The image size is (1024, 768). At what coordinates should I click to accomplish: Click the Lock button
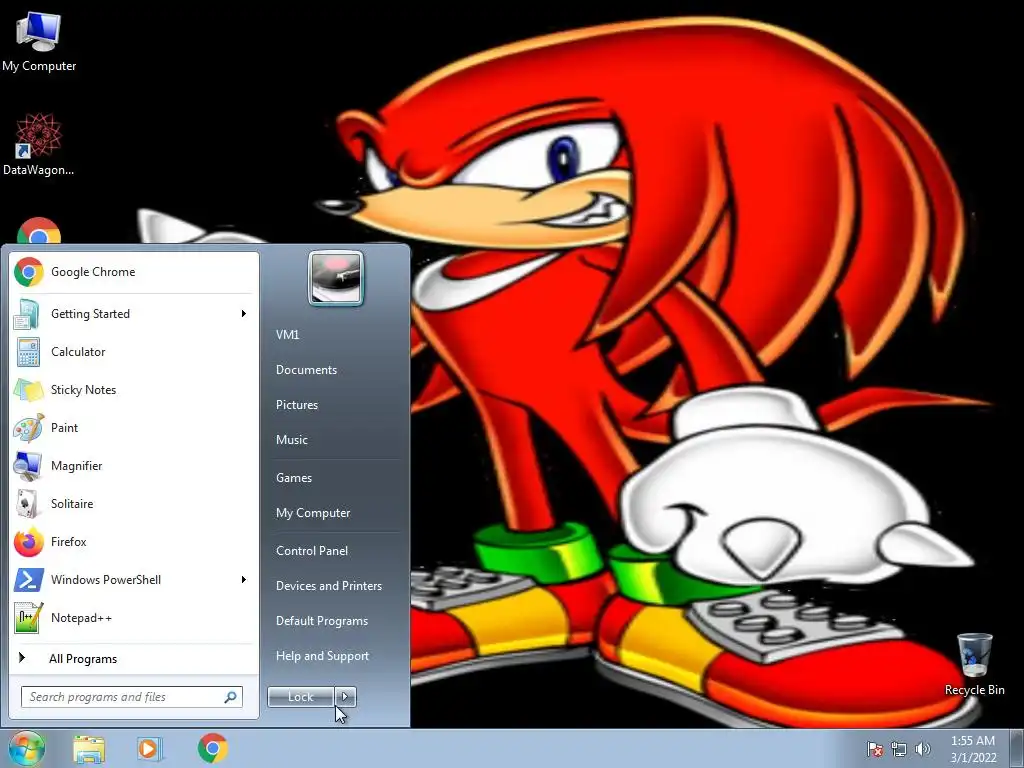coord(300,697)
